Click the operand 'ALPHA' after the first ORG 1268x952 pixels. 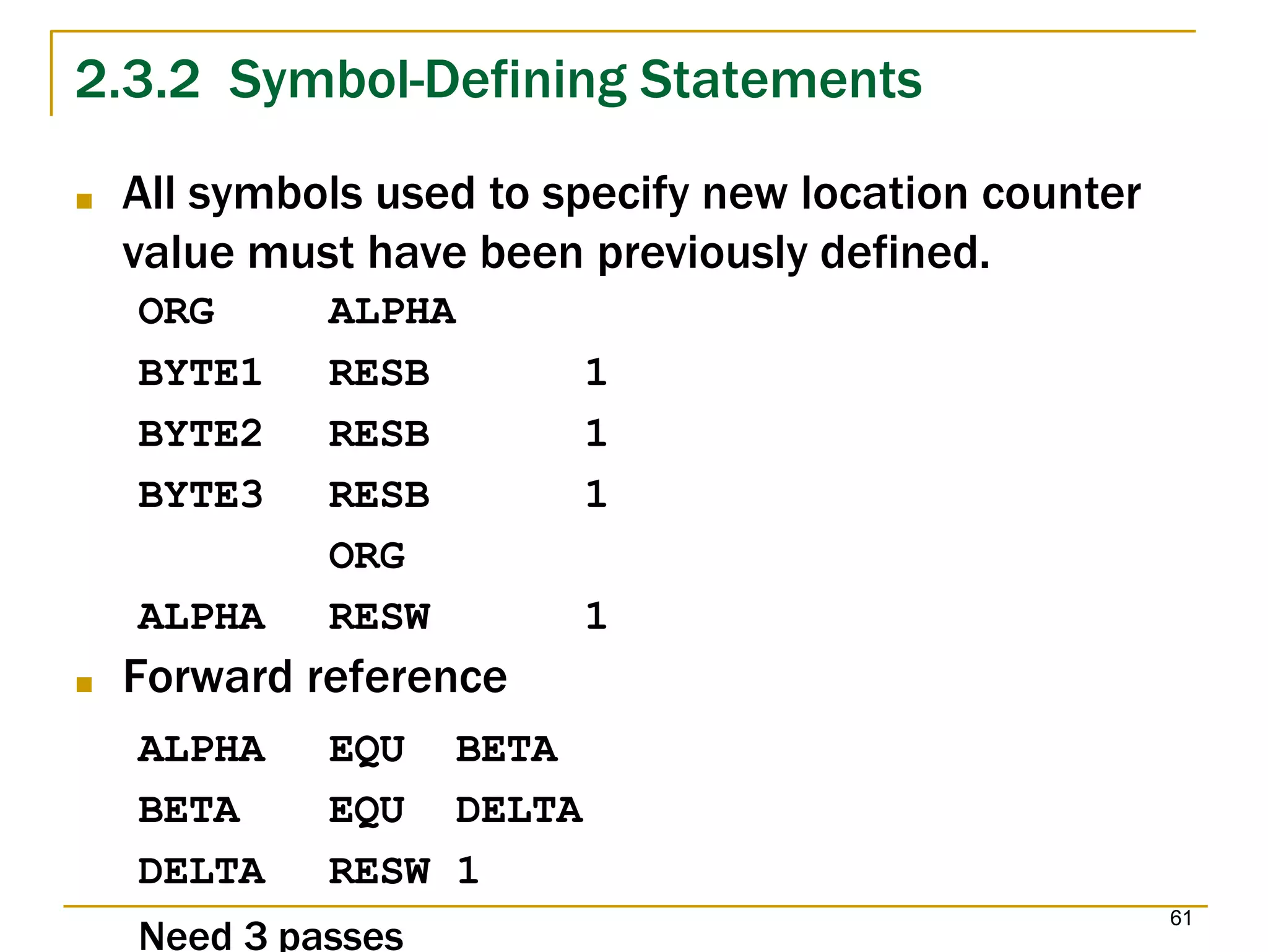[392, 311]
